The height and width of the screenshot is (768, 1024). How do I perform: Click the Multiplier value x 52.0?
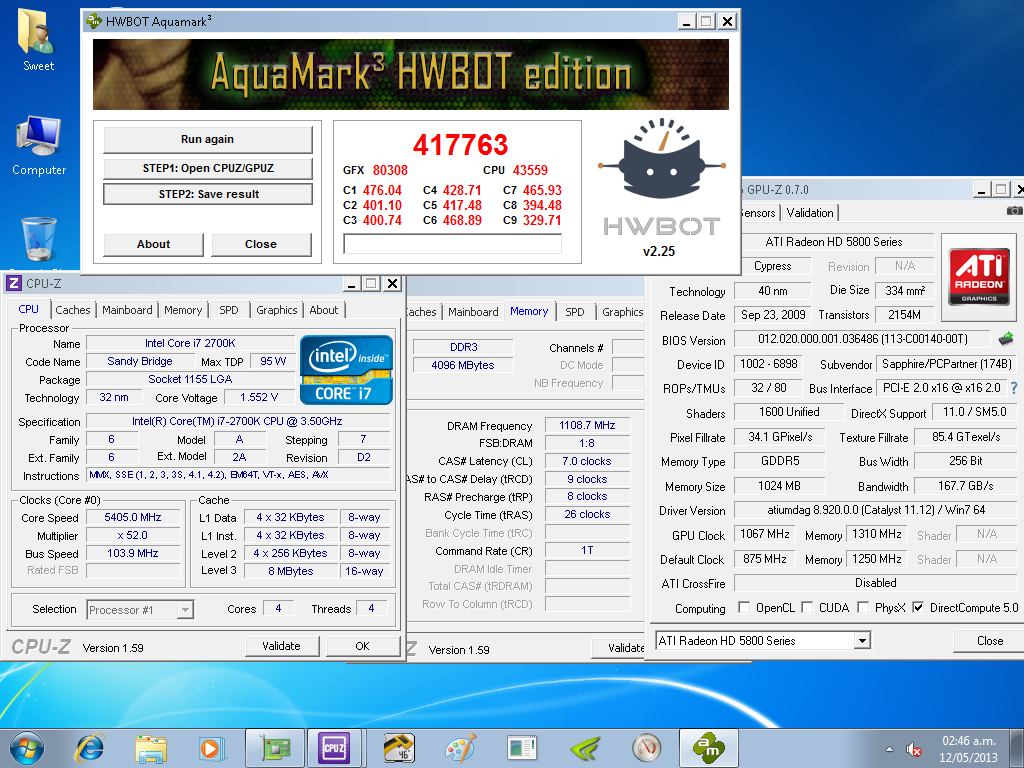133,535
